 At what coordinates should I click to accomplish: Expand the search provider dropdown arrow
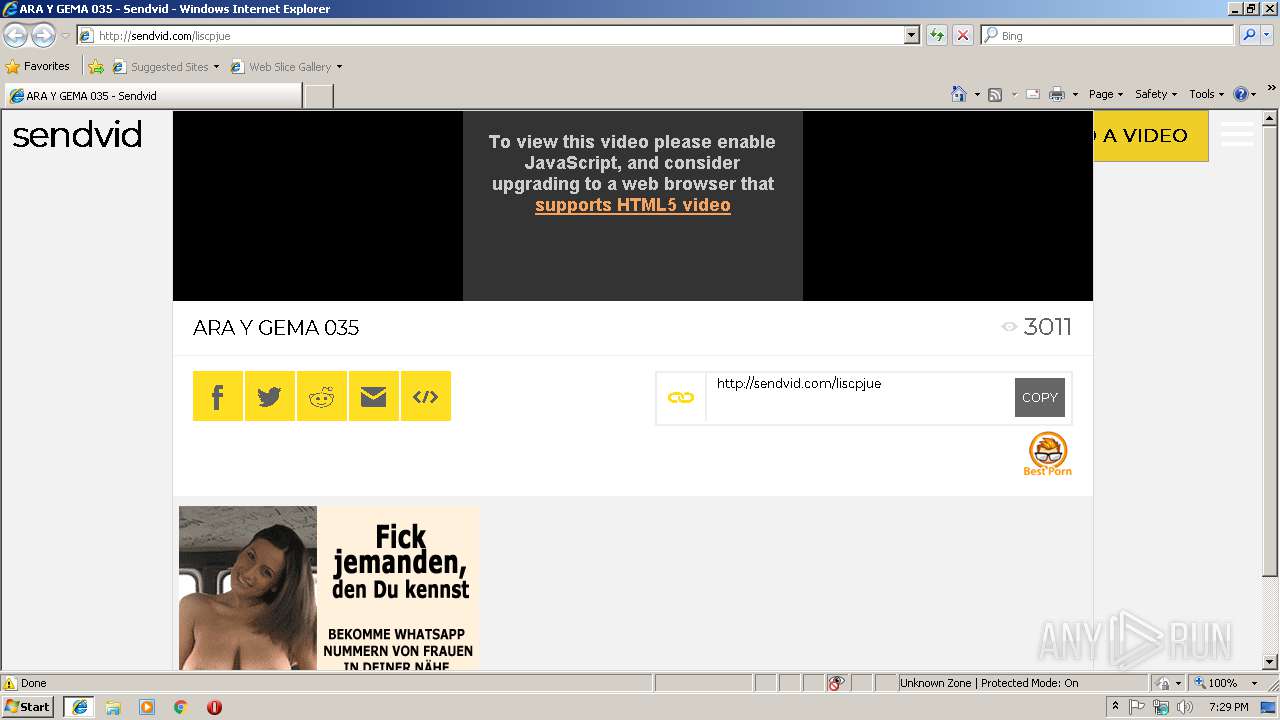tap(1268, 35)
